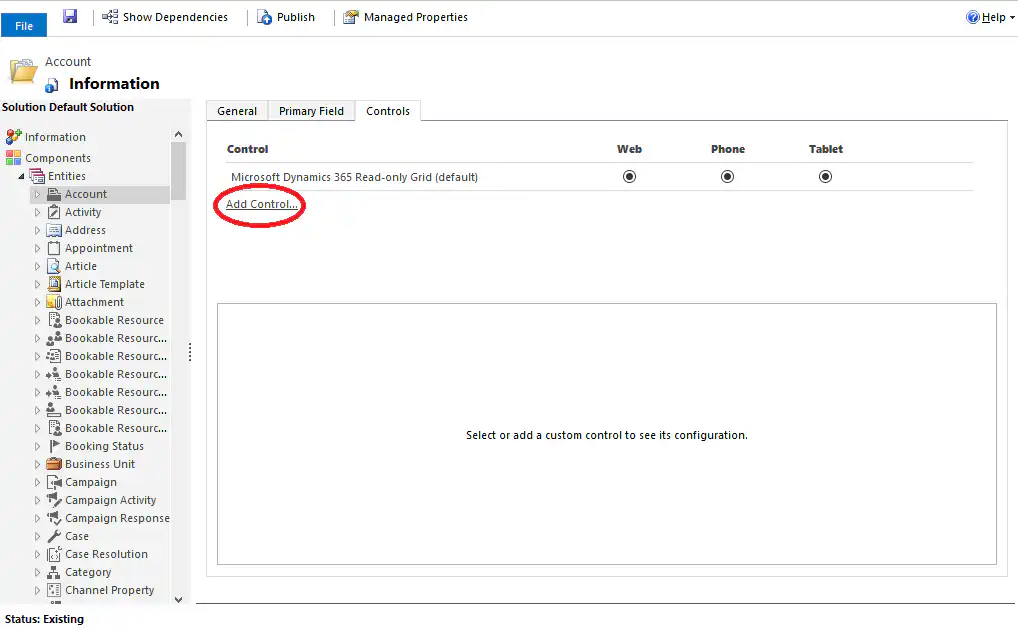Open Managed Properties
The height and width of the screenshot is (629, 1018).
tap(350, 16)
